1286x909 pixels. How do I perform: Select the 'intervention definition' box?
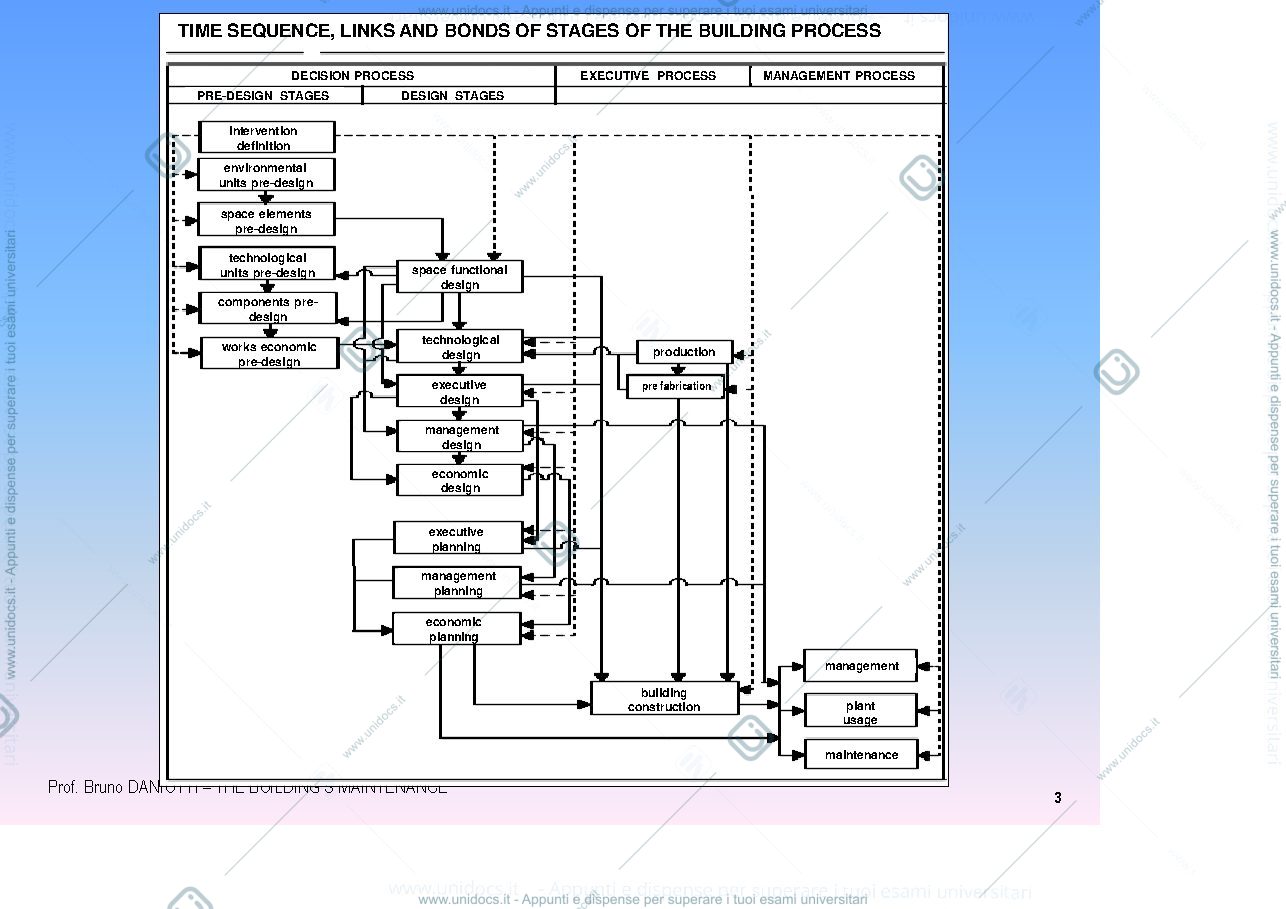(266, 138)
